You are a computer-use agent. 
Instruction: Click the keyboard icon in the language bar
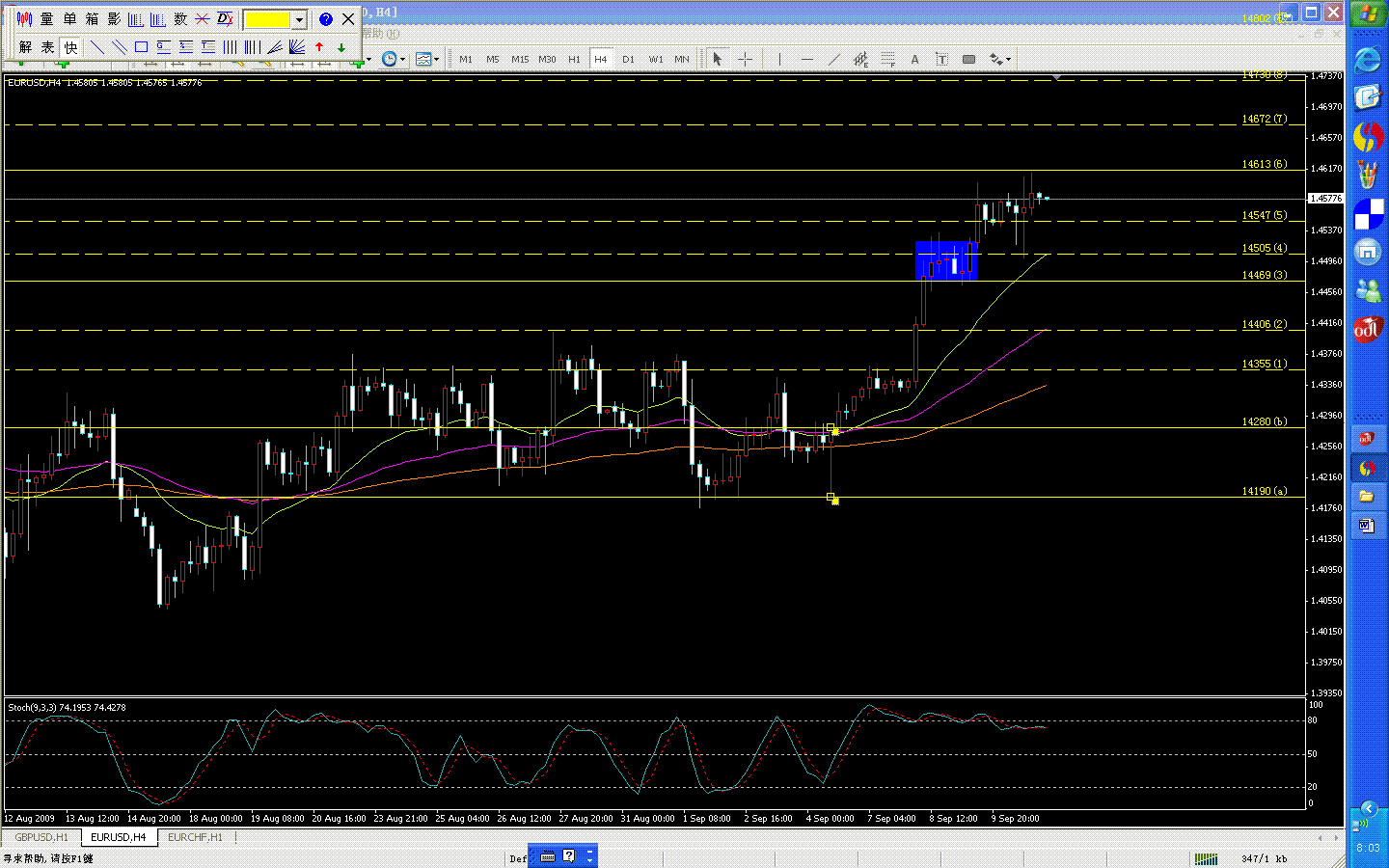[548, 856]
